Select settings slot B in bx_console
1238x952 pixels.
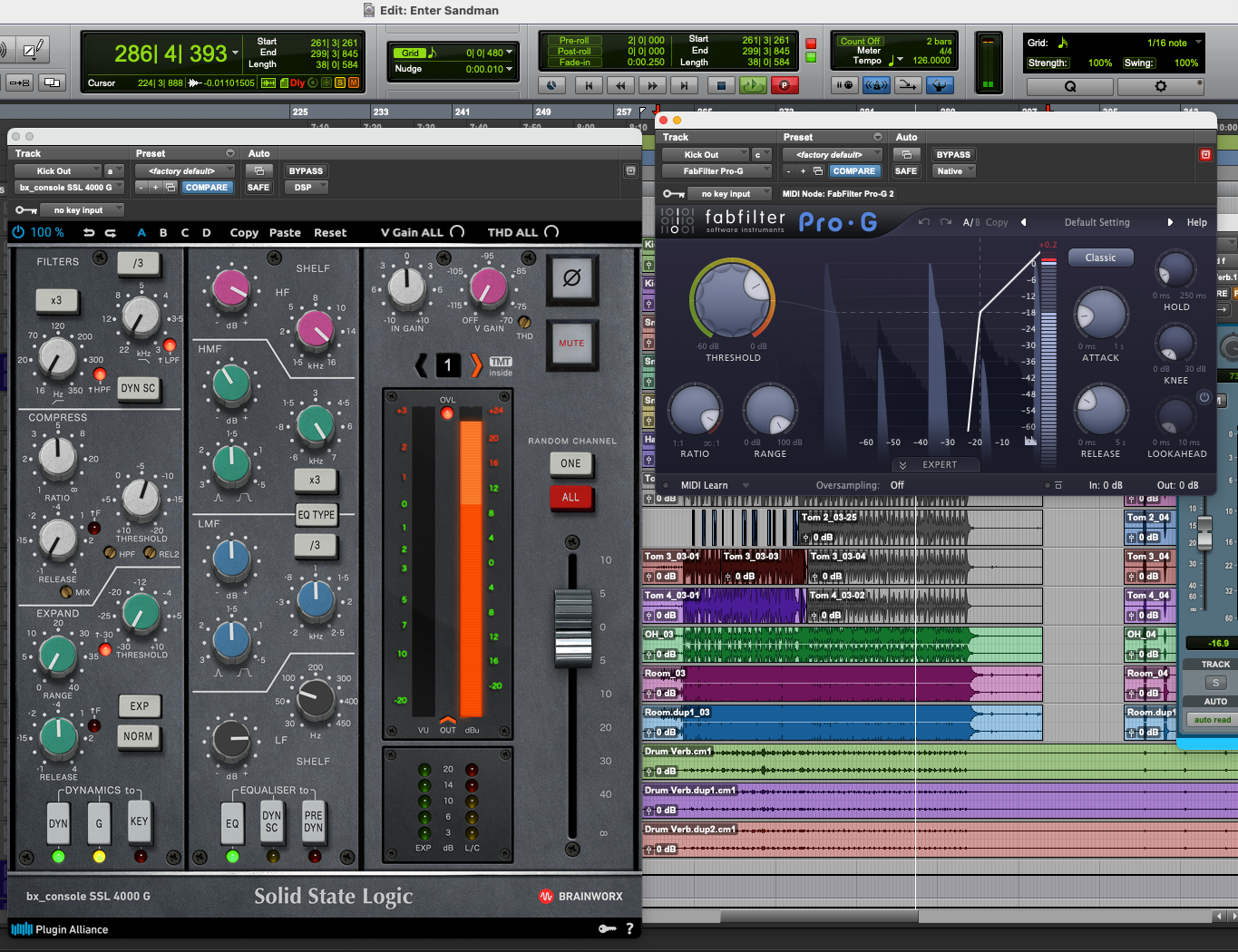[x=163, y=233]
